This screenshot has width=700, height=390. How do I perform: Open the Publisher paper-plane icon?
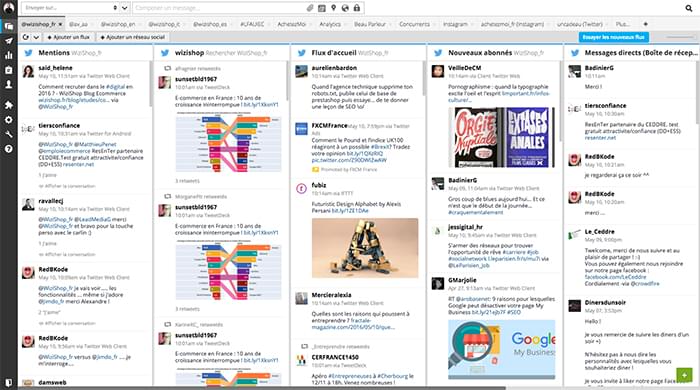click(8, 41)
